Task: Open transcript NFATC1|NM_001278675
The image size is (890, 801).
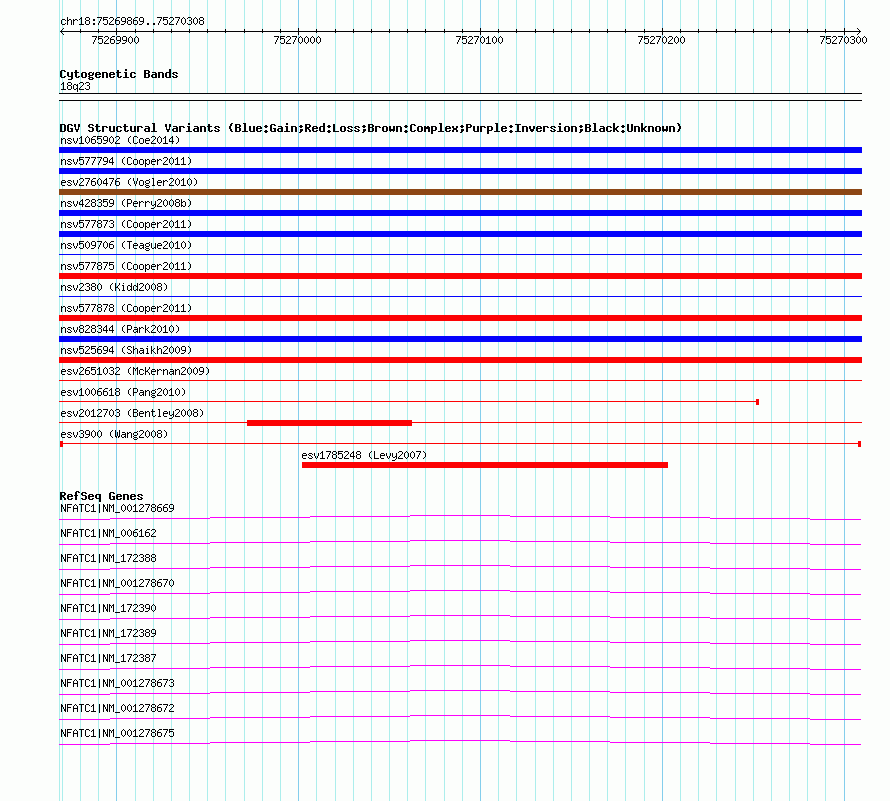Action: pyautogui.click(x=117, y=733)
